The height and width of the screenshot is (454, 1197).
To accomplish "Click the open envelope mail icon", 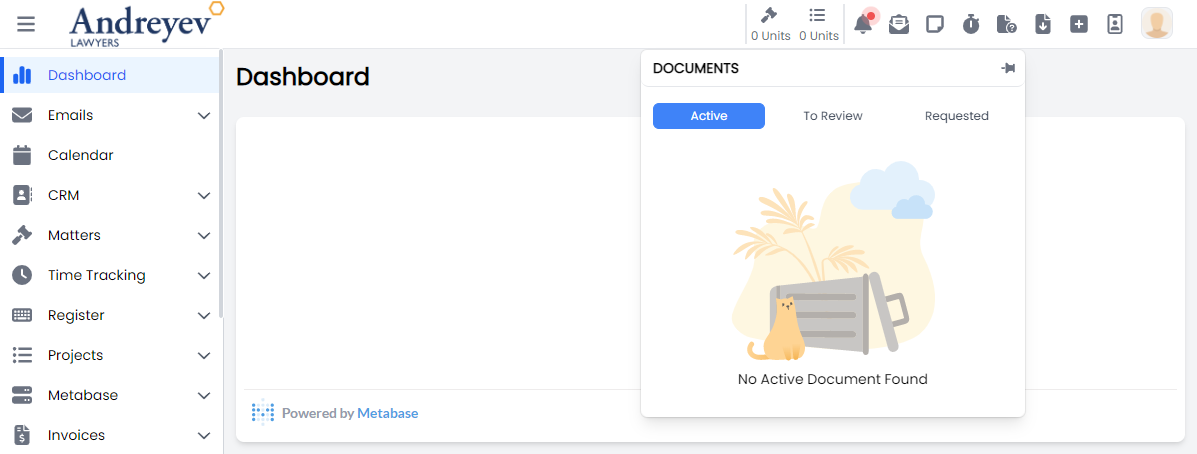I will (x=899, y=24).
